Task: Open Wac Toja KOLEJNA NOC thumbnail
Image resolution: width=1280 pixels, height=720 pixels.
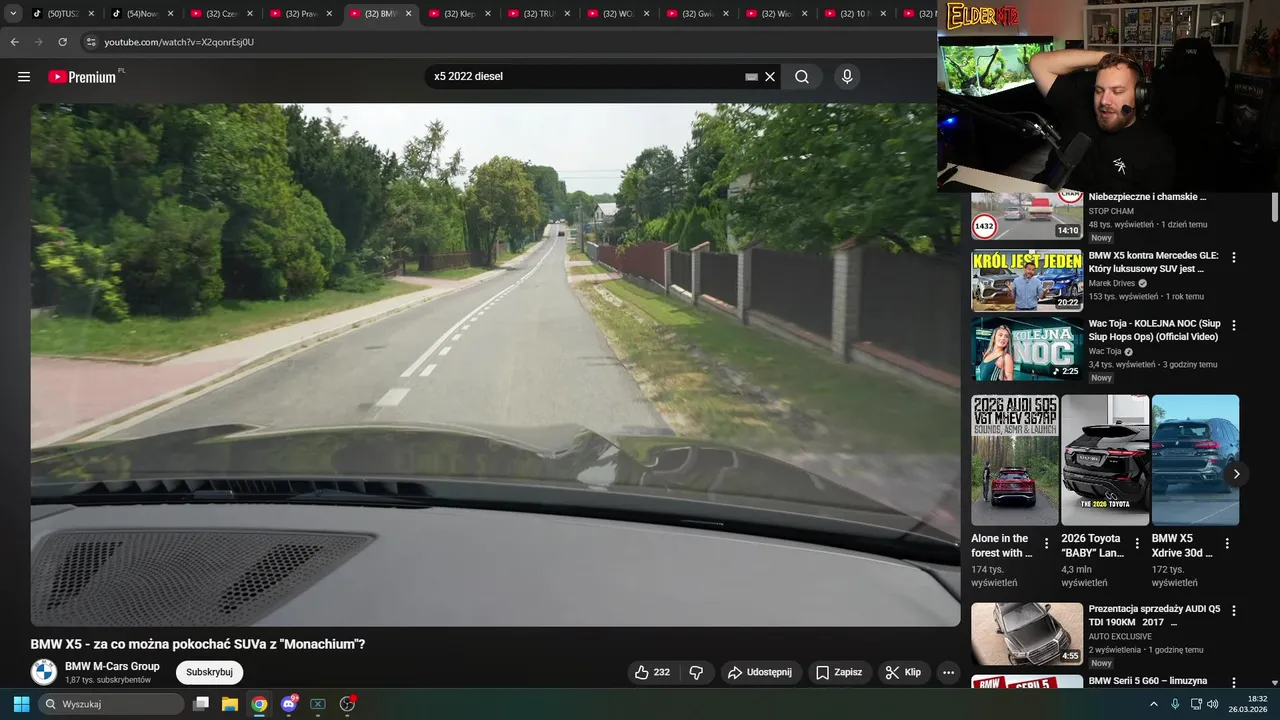Action: point(1027,349)
